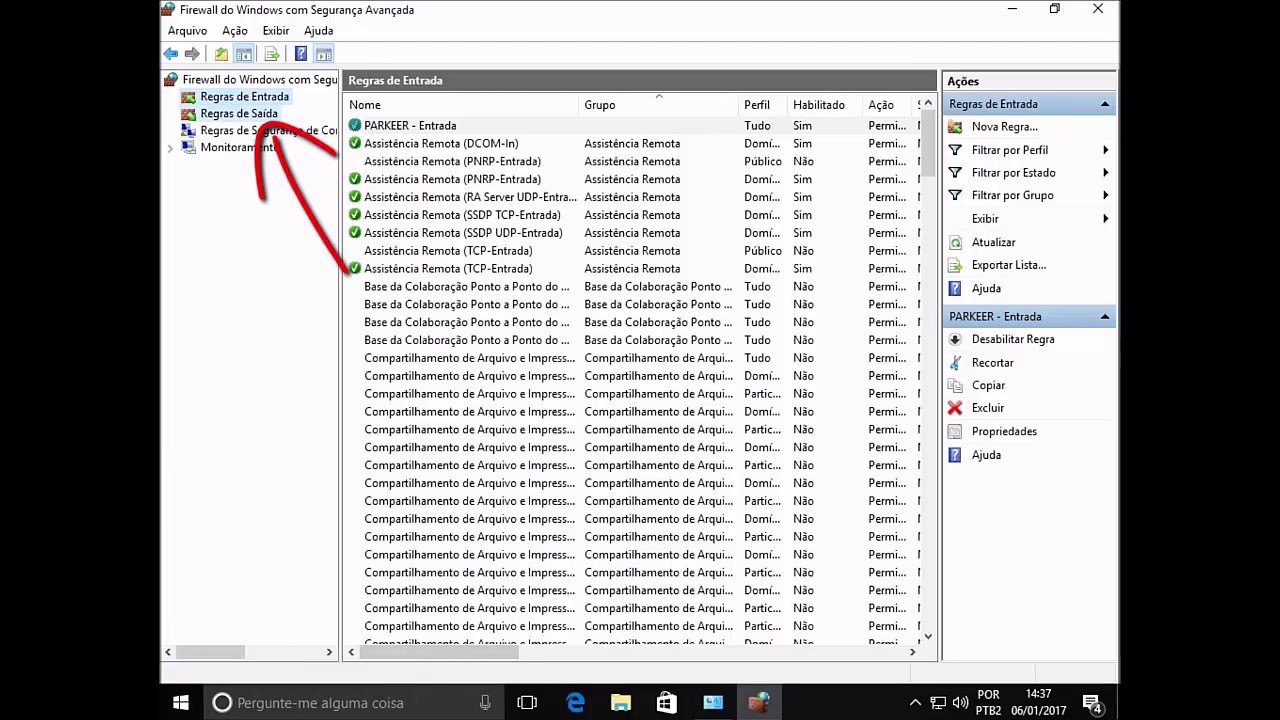Viewport: 1280px width, 720px height.
Task: Open the Exibir menu in menu bar
Action: click(276, 31)
